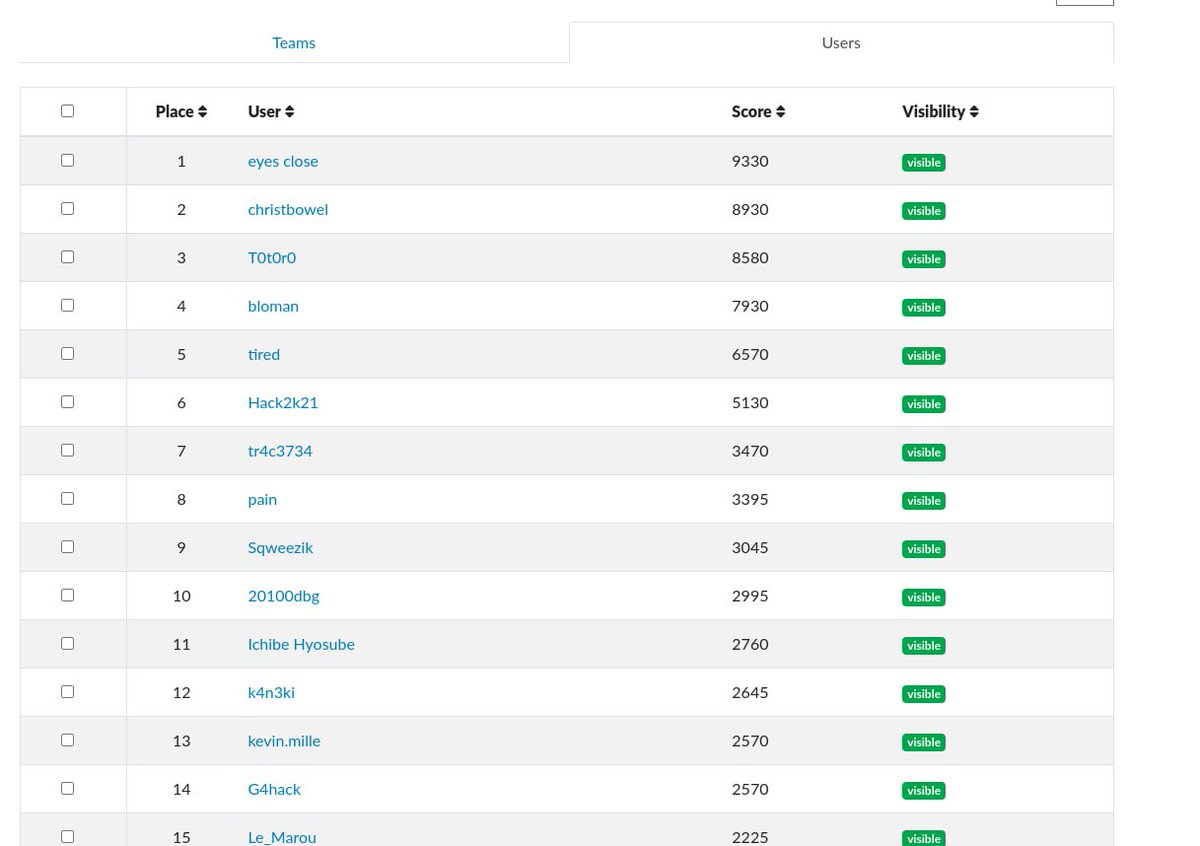1200x846 pixels.
Task: Click the visible badge next to Hack2k21
Action: [923, 403]
